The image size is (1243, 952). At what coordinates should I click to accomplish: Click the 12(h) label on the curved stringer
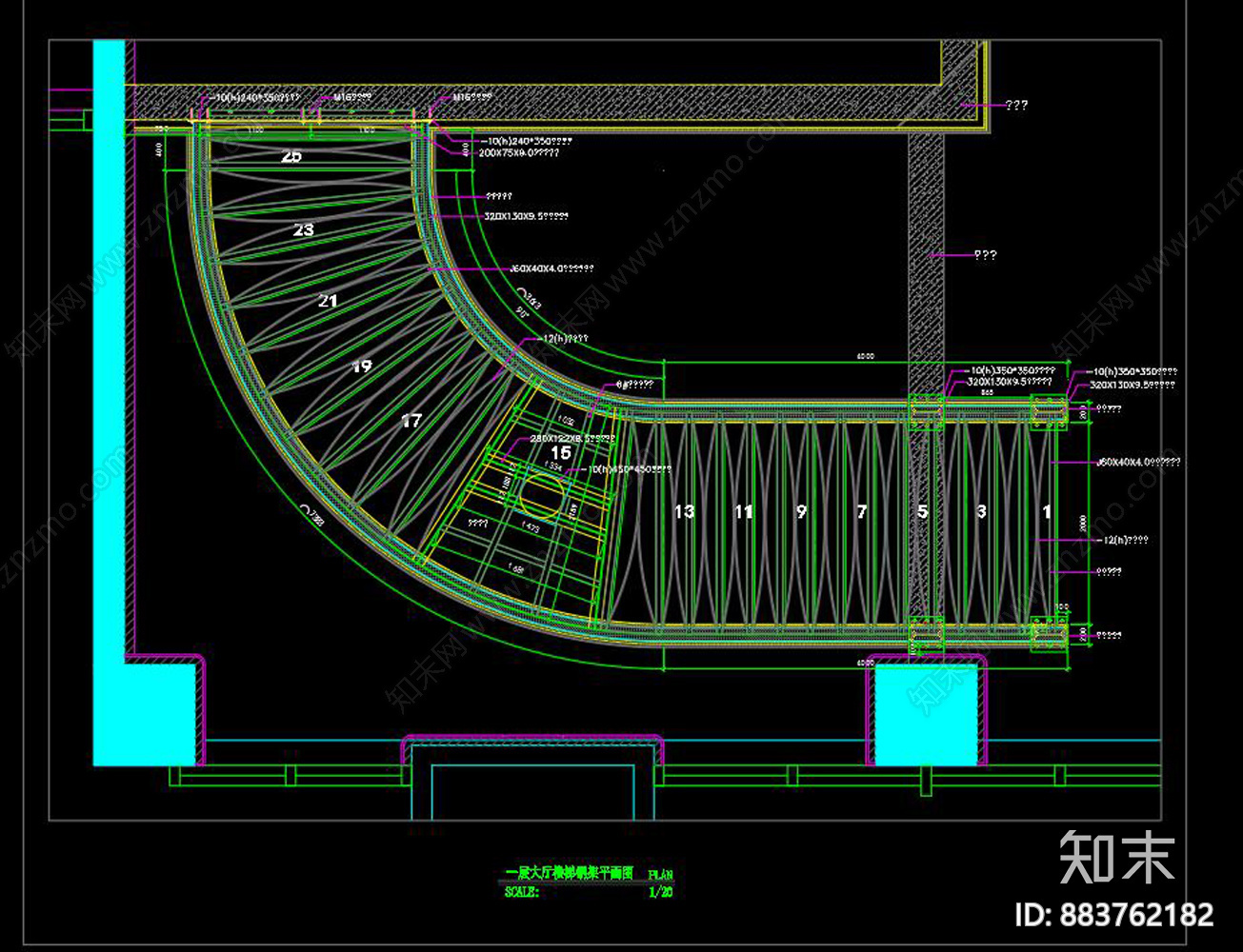pos(562,339)
